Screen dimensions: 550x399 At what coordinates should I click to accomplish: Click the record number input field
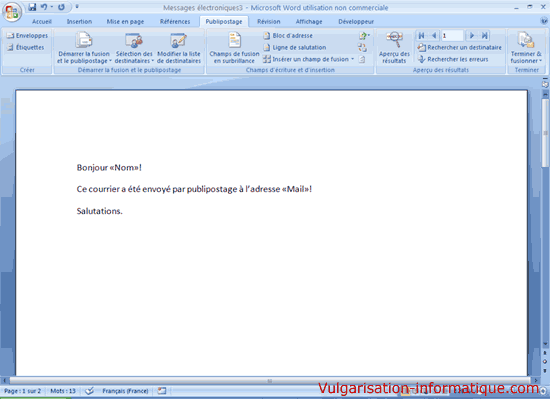click(x=452, y=36)
